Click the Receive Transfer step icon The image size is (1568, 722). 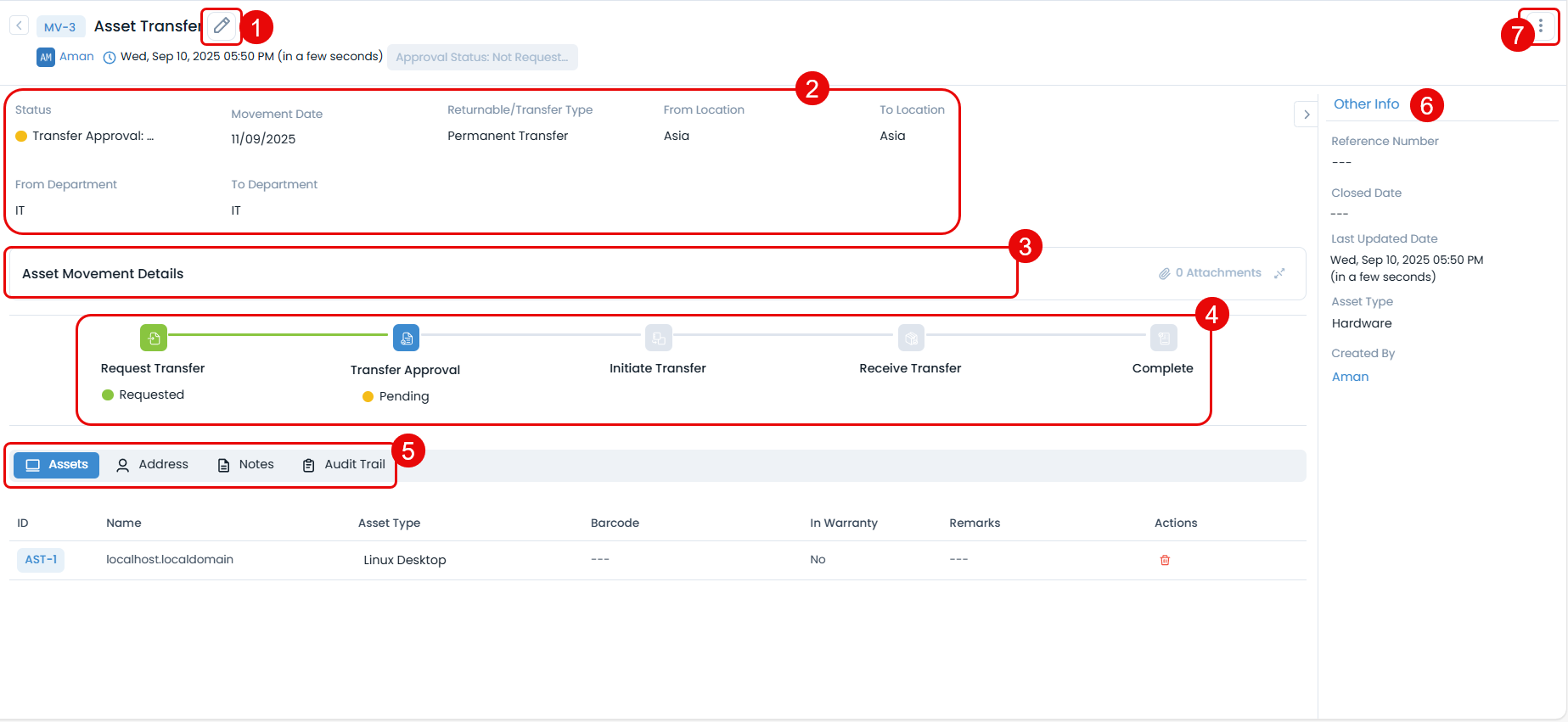click(x=911, y=338)
